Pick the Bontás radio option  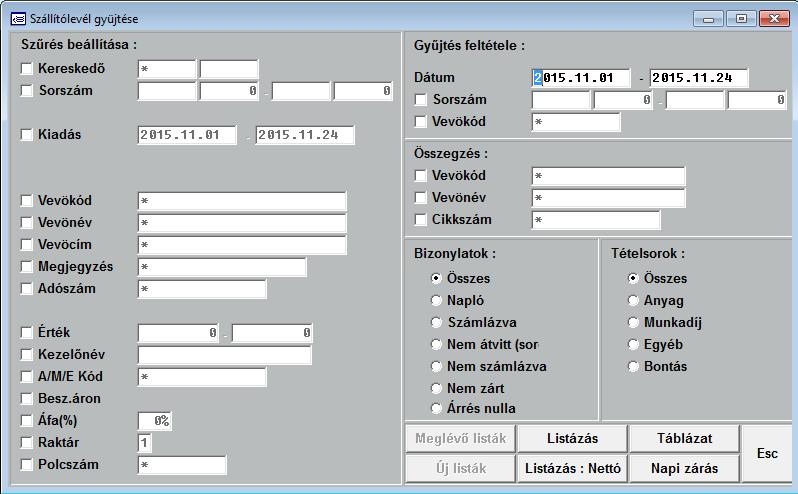pyautogui.click(x=633, y=366)
